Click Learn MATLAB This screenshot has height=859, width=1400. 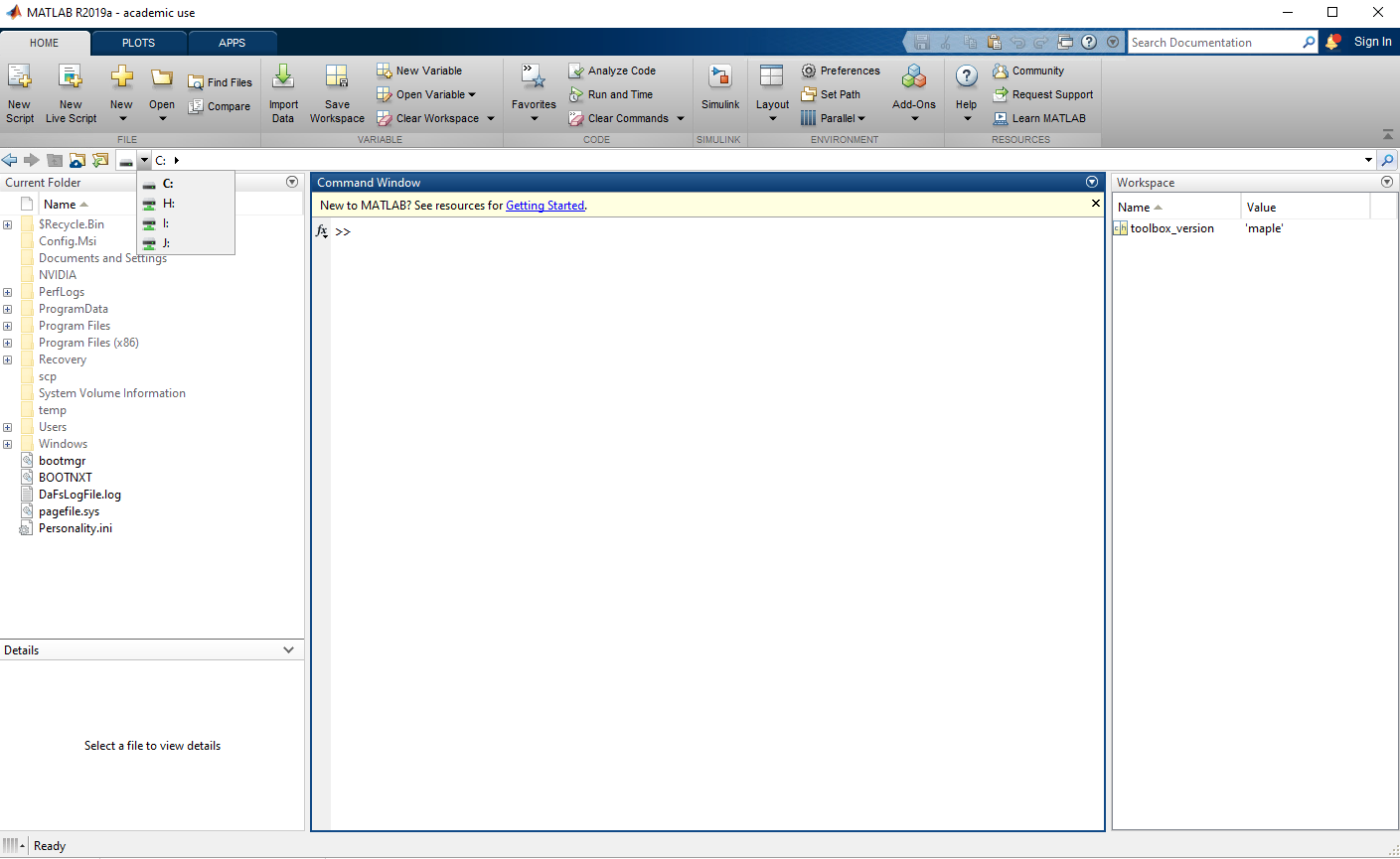[x=1039, y=118]
